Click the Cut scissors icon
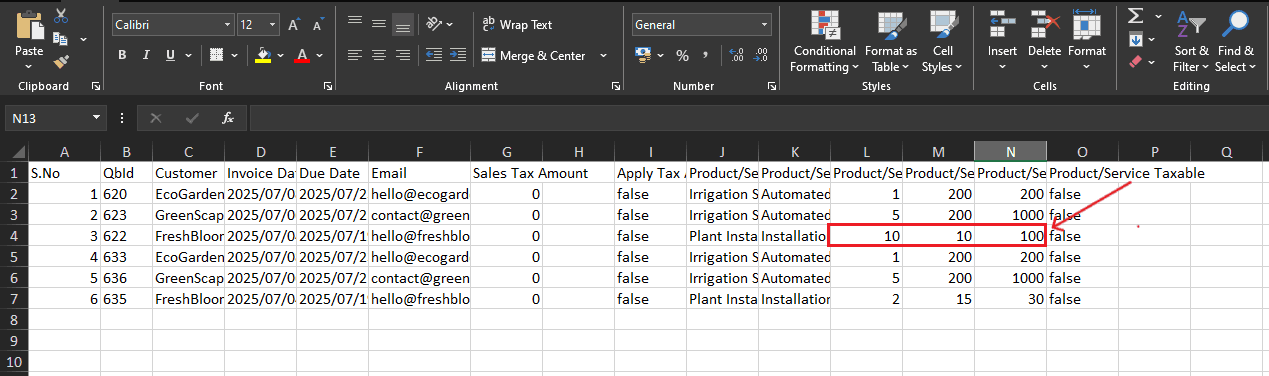Screen dimensions: 1269x376 [x=61, y=16]
